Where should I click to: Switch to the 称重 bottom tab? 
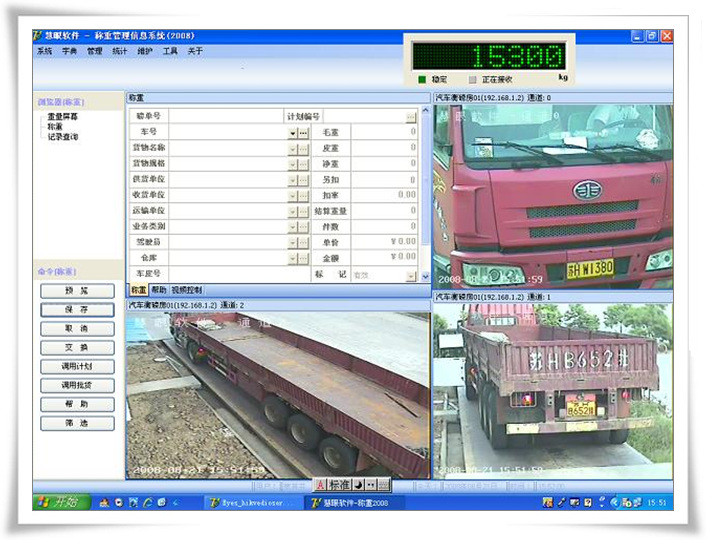[138, 290]
